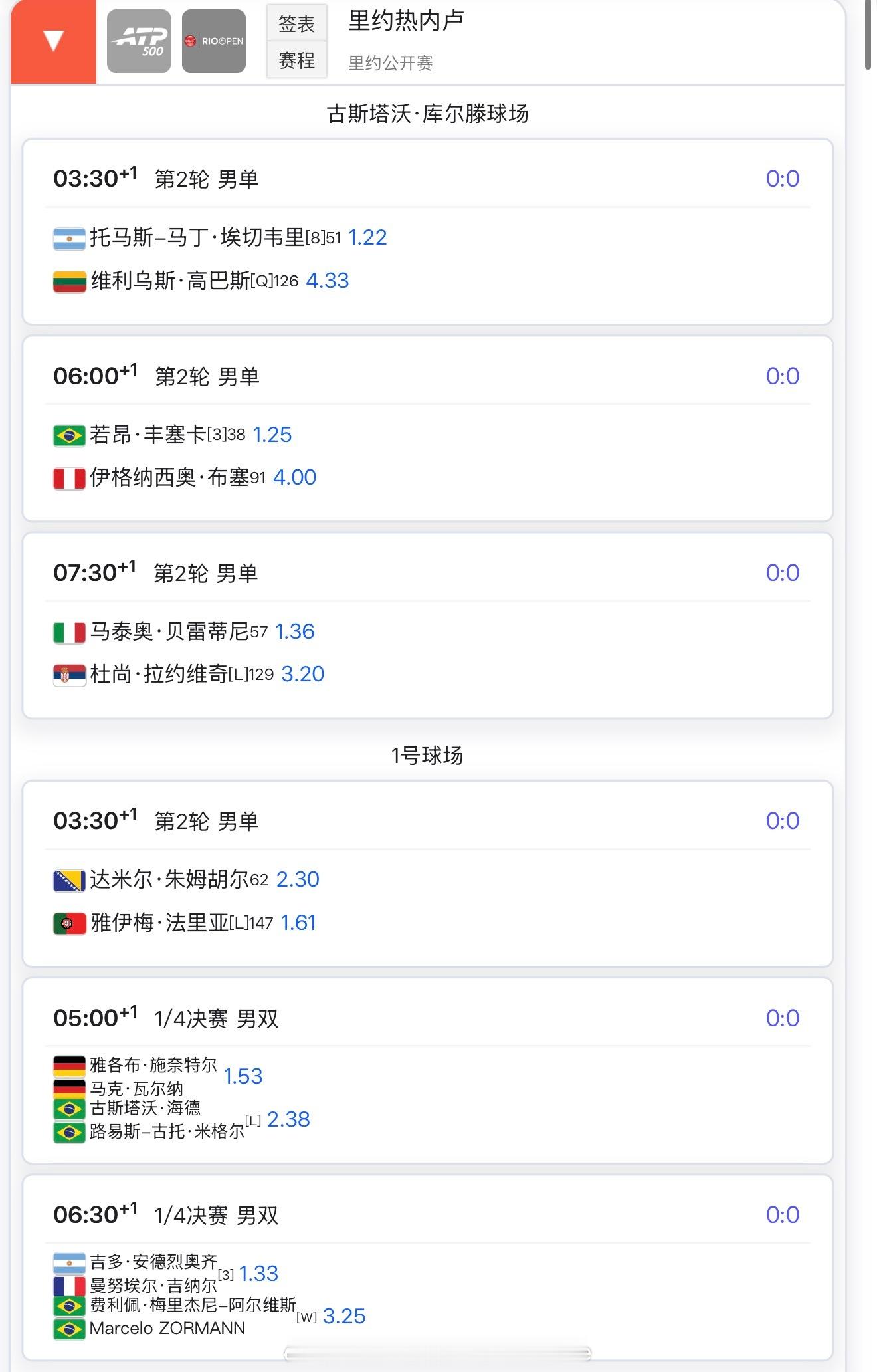This screenshot has height=1372, width=877.
Task: Click Lithuania flag beside 维利乌斯·高巴斯
Action: (x=69, y=281)
